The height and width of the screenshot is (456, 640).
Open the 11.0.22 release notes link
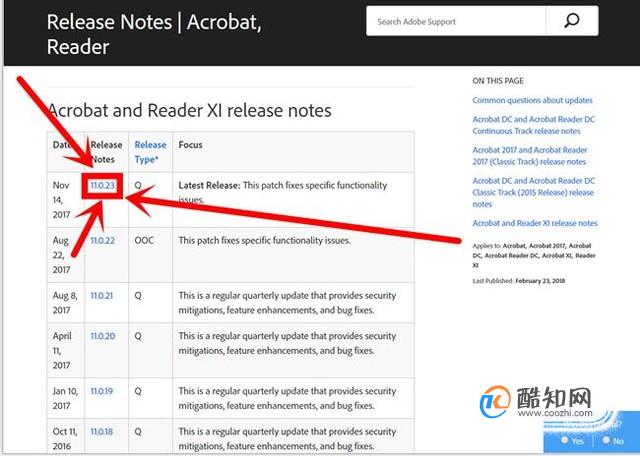coord(102,240)
